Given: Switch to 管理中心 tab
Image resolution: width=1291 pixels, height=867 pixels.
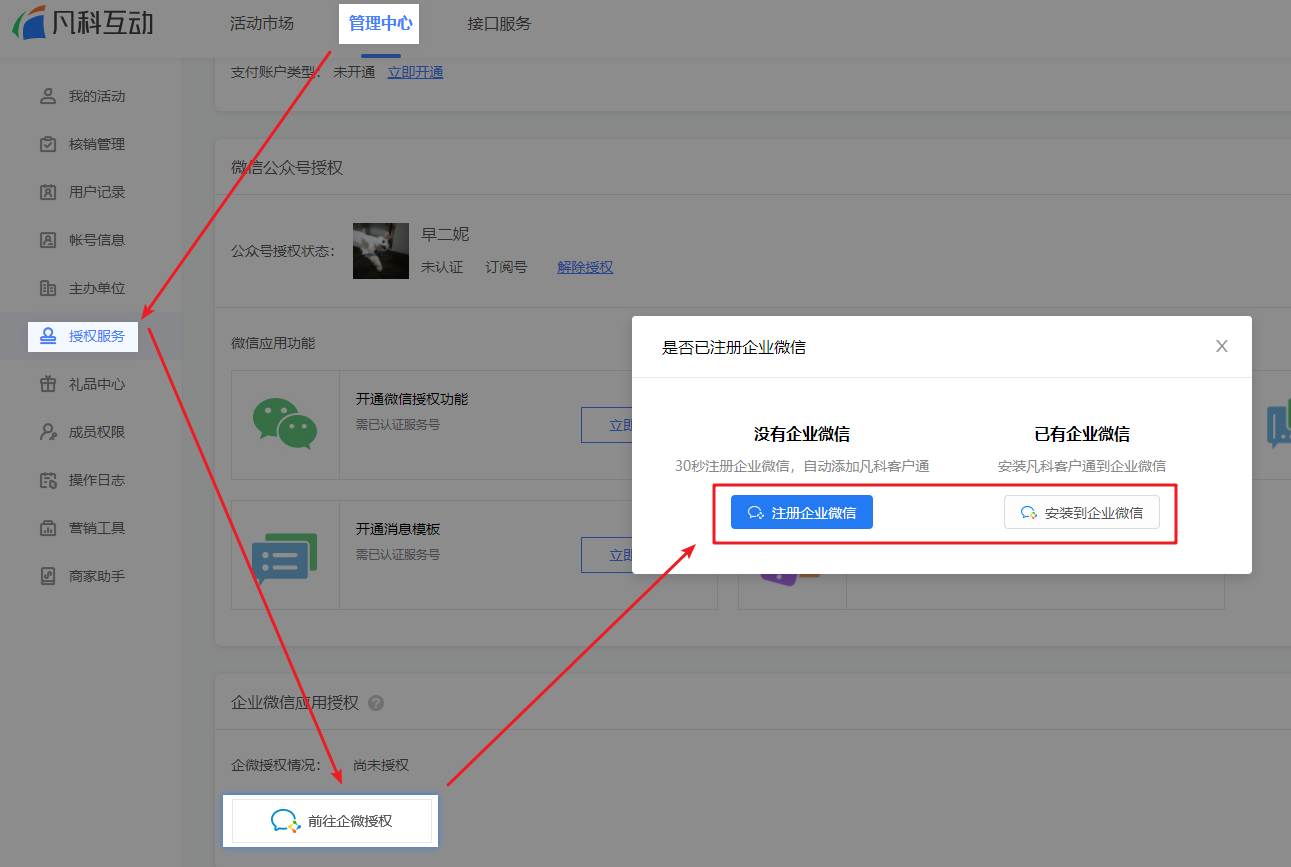Looking at the screenshot, I should point(379,23).
